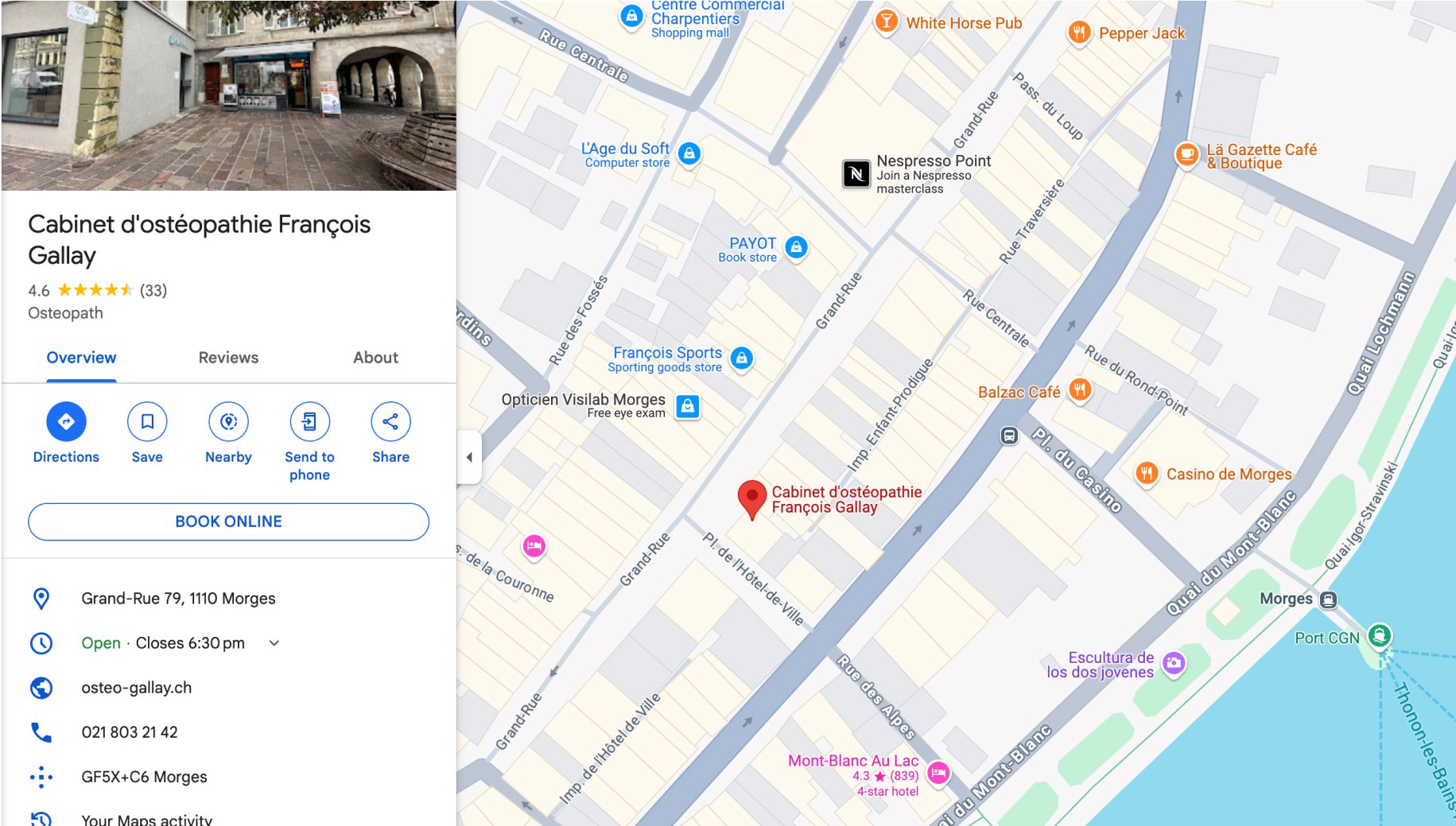The height and width of the screenshot is (826, 1456).
Task: Open the osteo-gallay.ch website link
Action: tap(137, 688)
